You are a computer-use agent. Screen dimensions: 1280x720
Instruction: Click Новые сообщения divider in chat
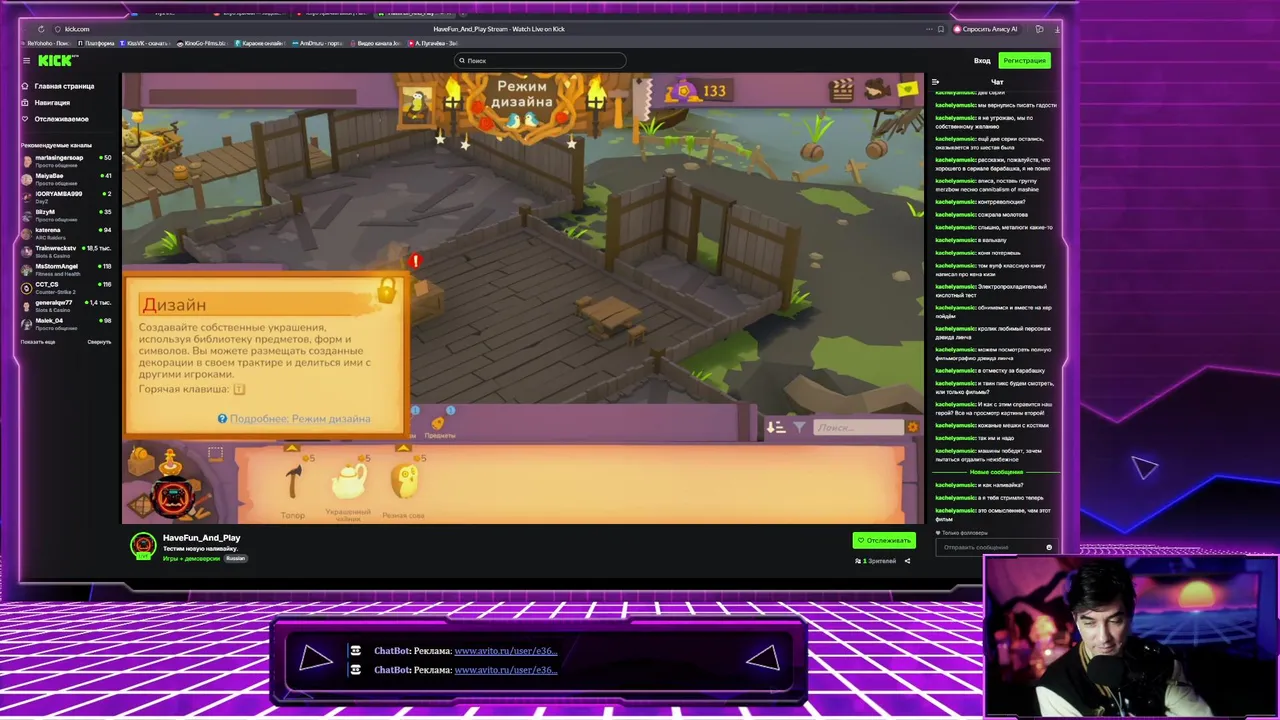(996, 472)
